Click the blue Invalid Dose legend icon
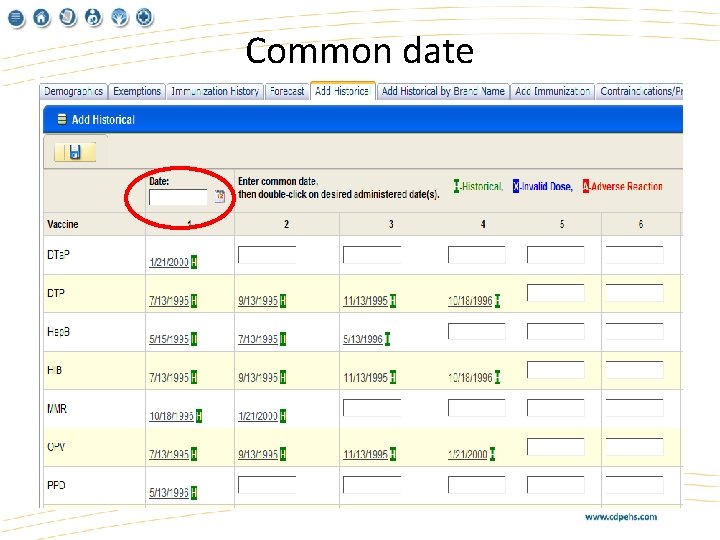720x540 pixels. click(516, 186)
